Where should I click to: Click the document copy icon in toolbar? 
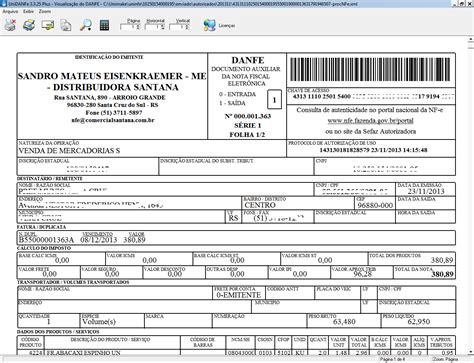tap(66, 26)
